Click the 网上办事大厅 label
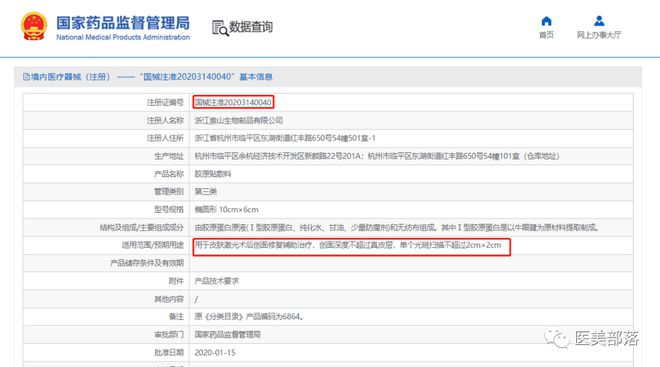Image resolution: width=660 pixels, height=367 pixels. [x=599, y=35]
